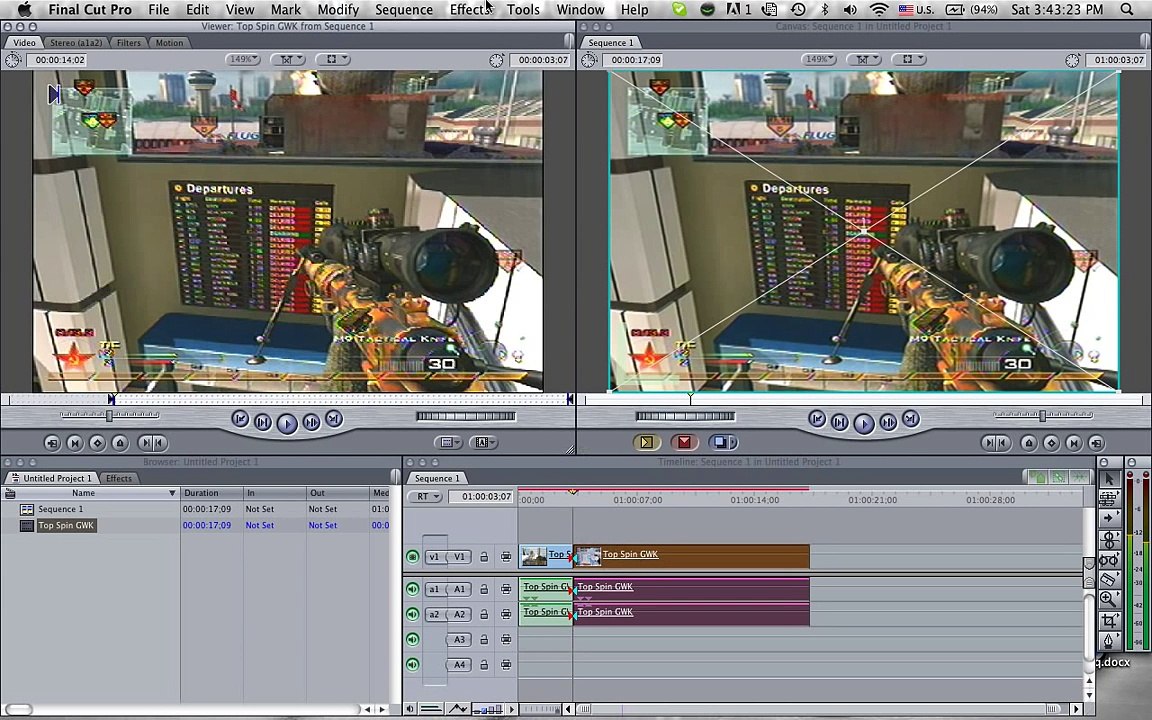Toggle Clip Overlays control in Timeline
The width and height of the screenshot is (1152, 720).
tap(457, 709)
